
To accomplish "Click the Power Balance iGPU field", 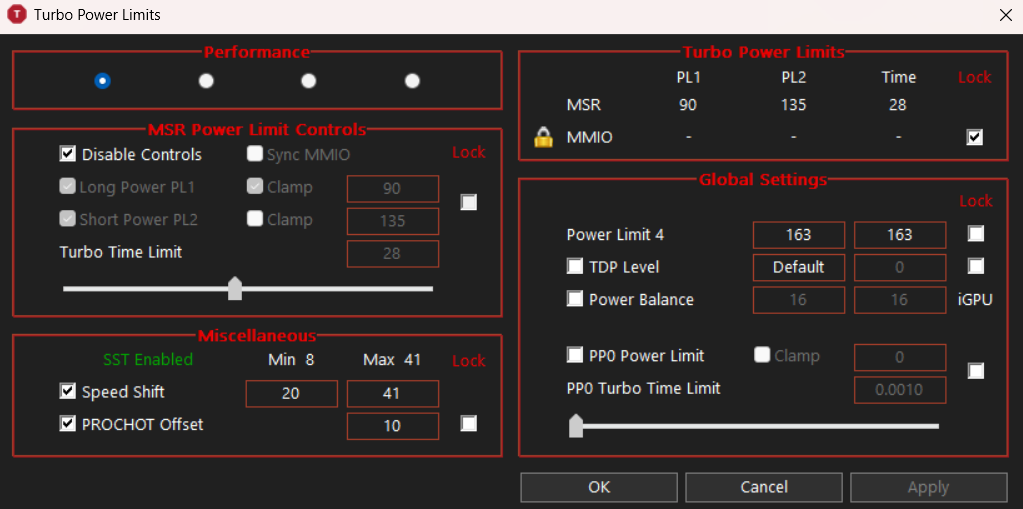I will click(900, 300).
